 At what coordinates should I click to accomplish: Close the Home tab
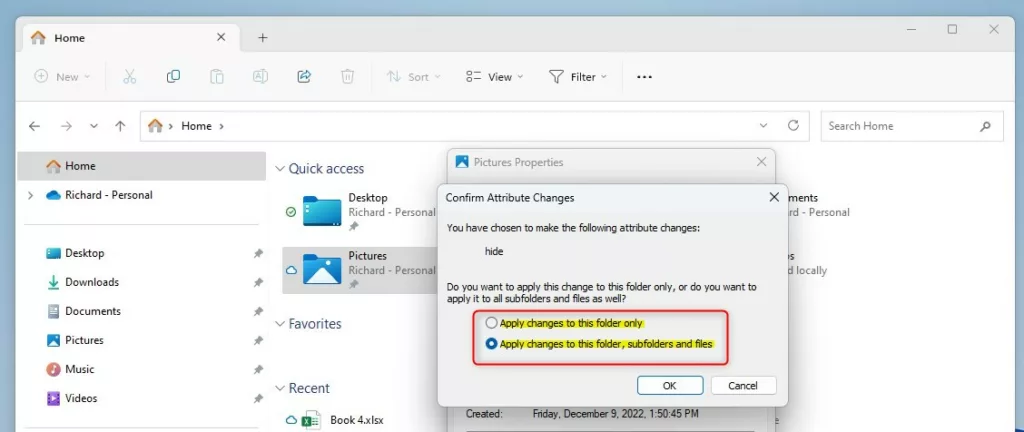[221, 37]
